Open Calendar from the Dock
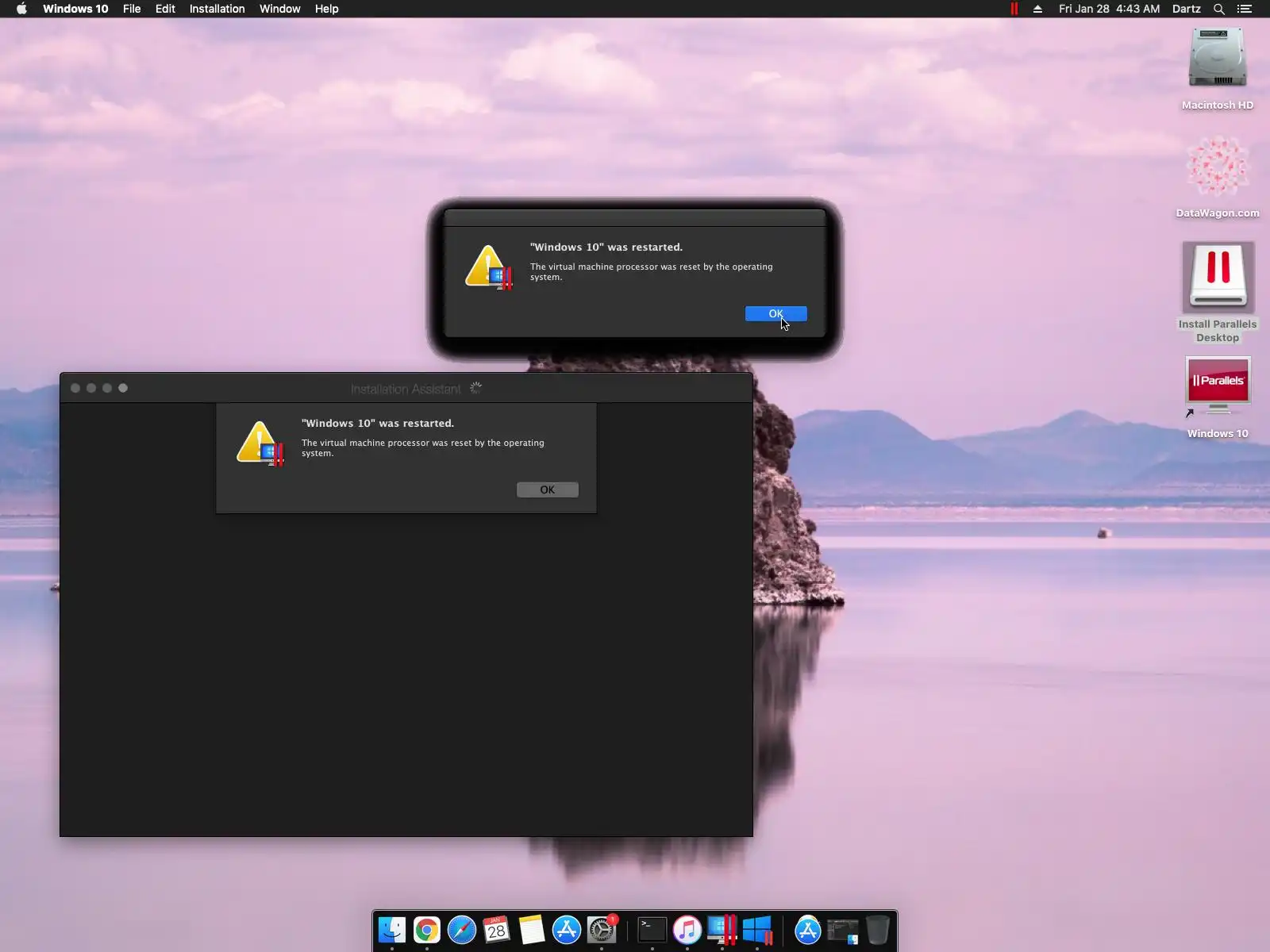The image size is (1270, 952). click(497, 930)
